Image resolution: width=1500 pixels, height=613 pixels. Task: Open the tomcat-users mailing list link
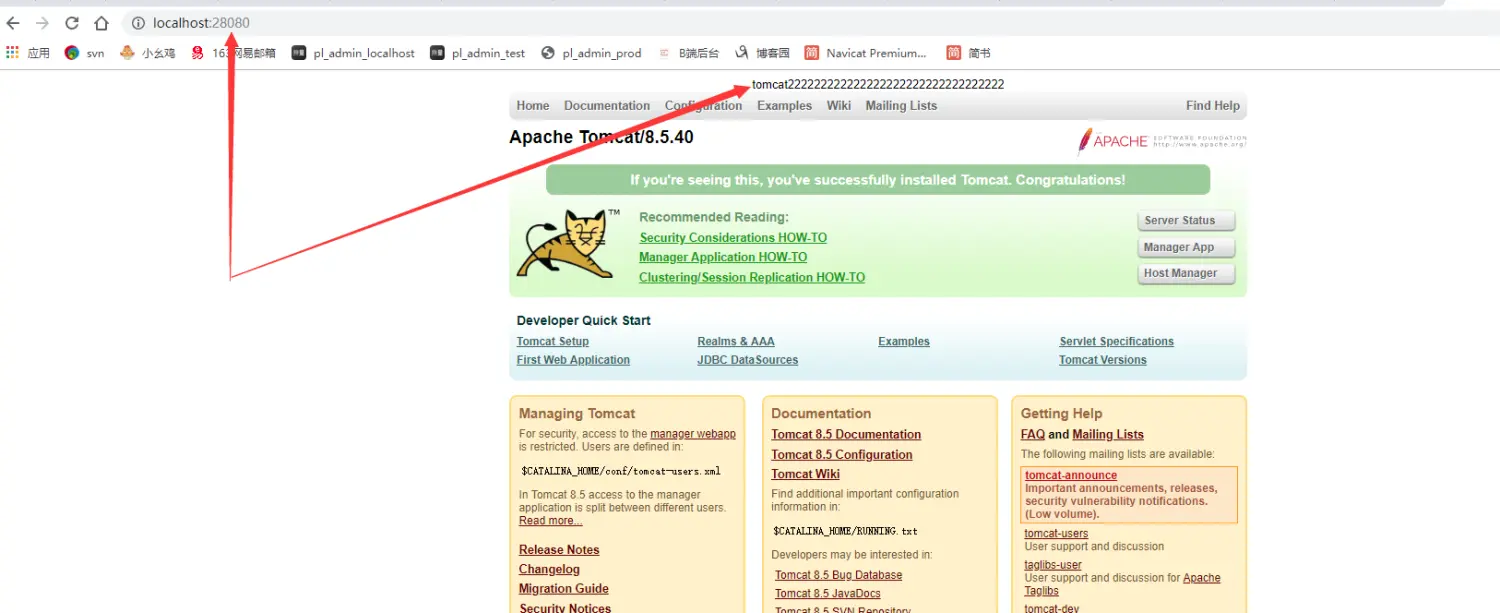pos(1056,534)
